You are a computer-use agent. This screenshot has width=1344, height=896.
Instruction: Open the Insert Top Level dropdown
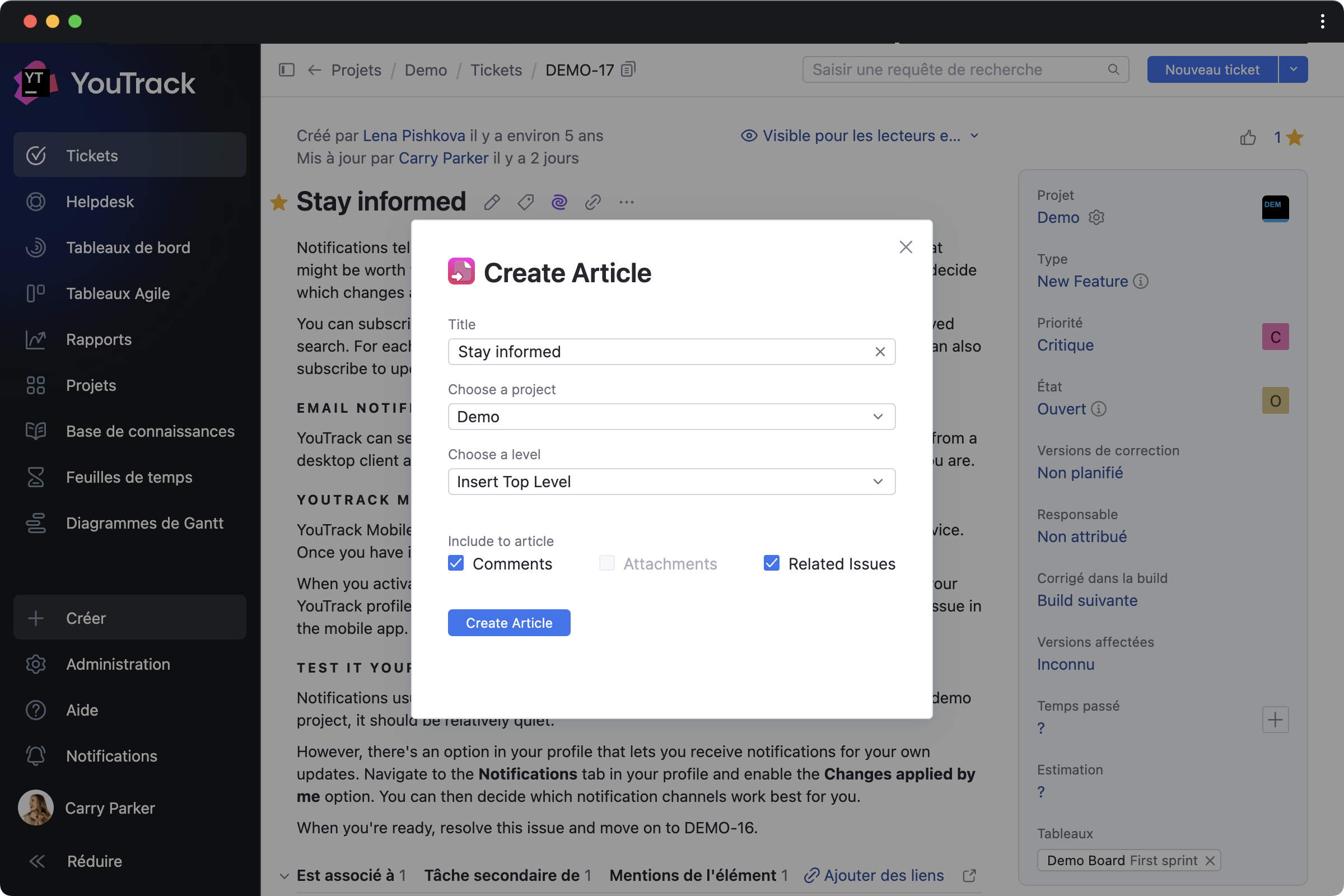pos(671,482)
